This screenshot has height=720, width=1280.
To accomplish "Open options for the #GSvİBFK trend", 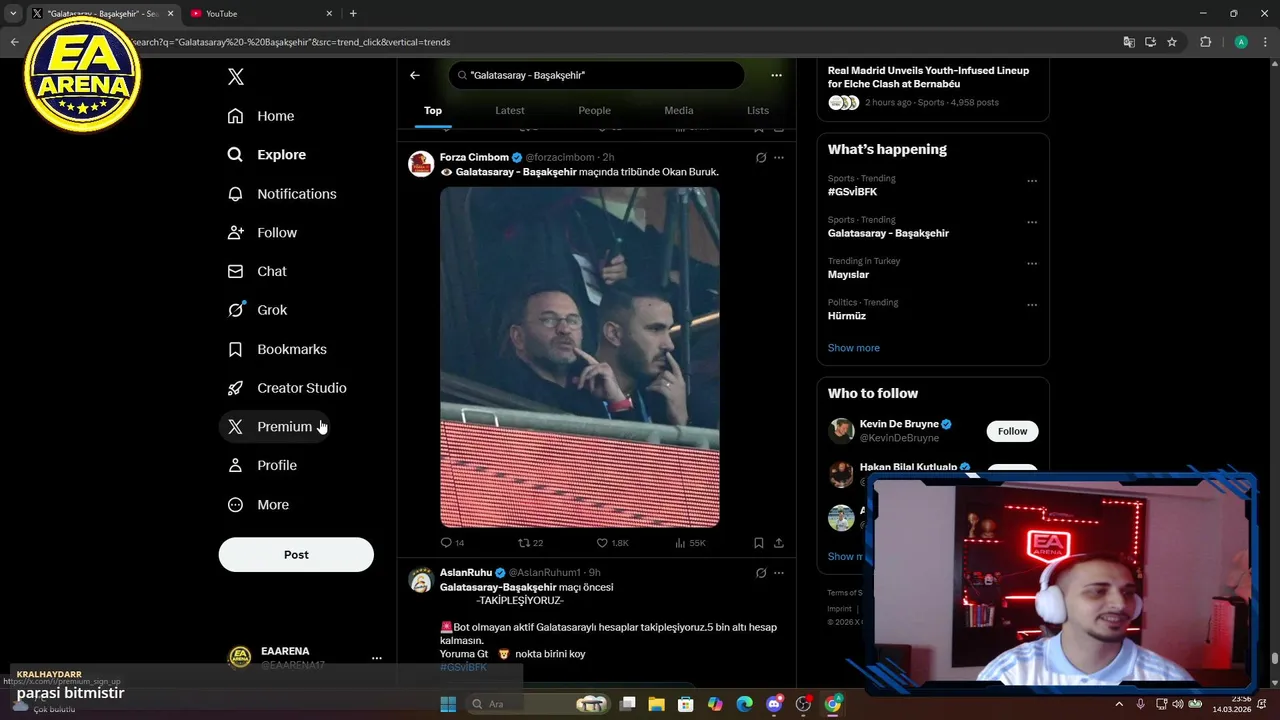I will coord(1032,181).
